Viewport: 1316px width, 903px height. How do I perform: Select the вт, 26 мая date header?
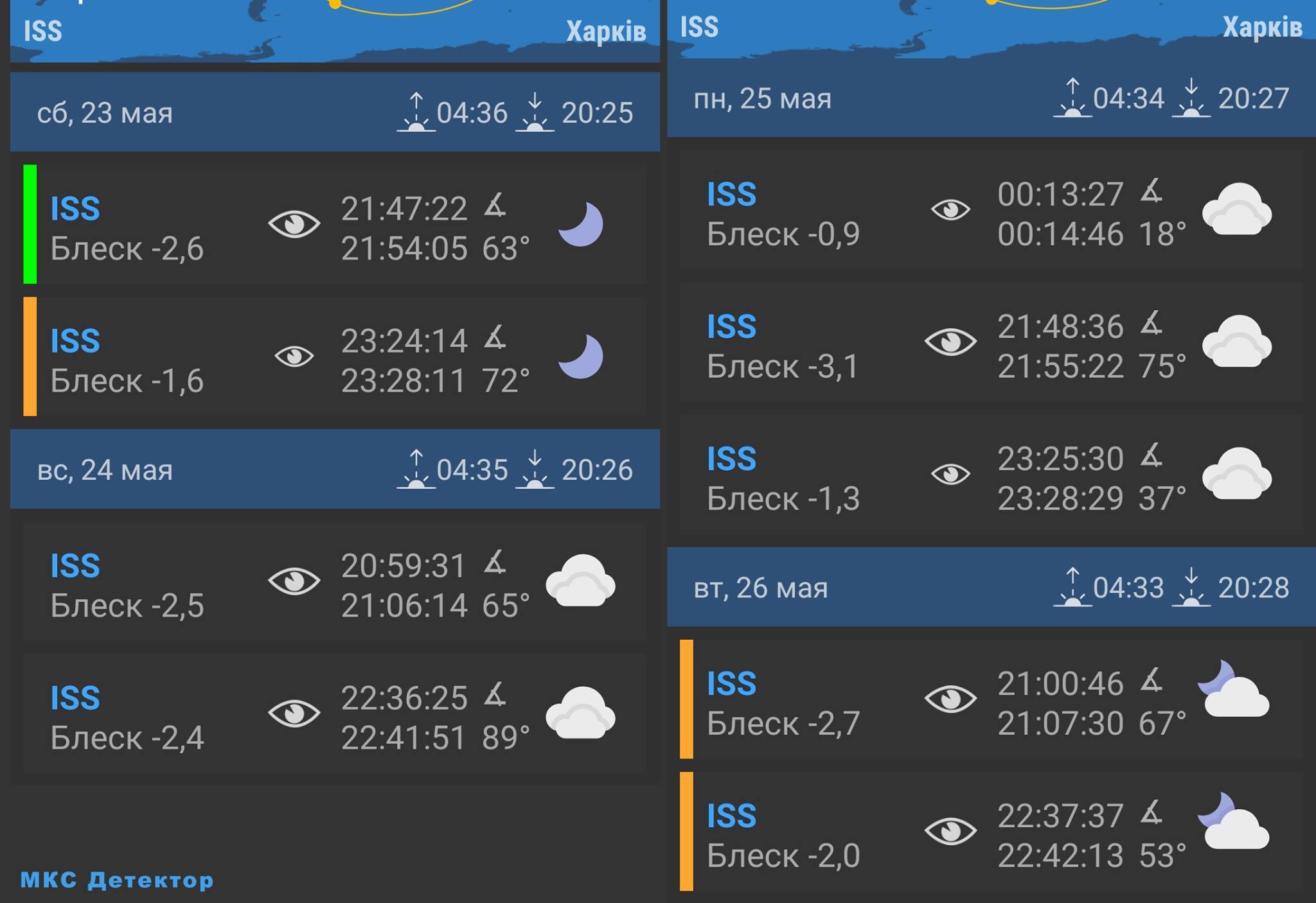point(991,587)
